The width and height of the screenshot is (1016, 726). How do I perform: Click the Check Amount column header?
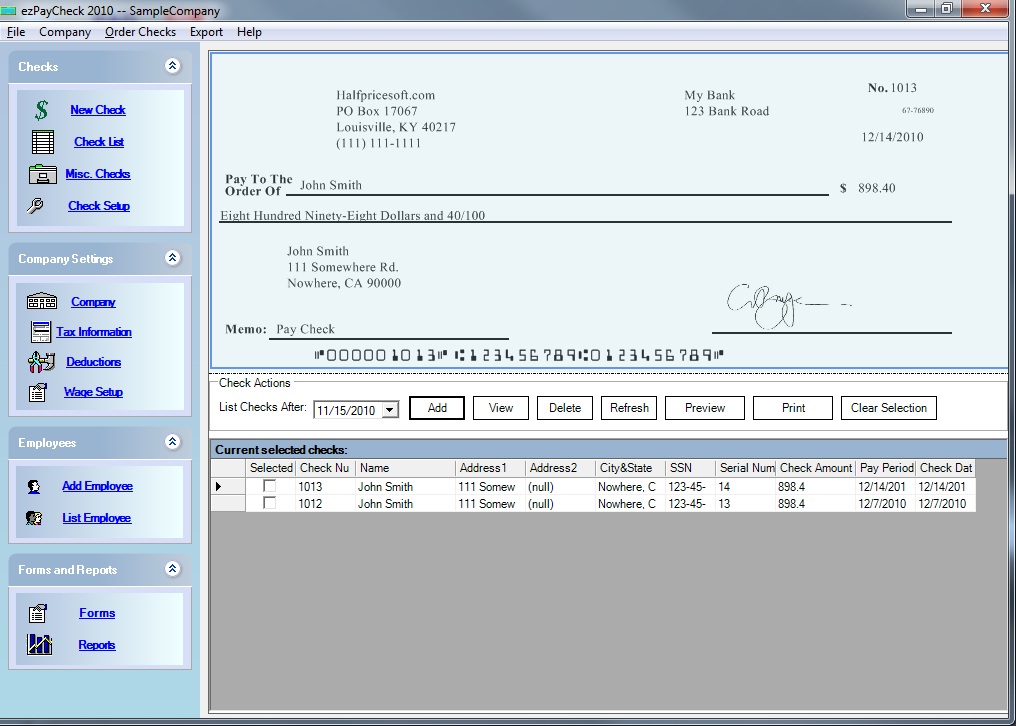click(x=815, y=468)
